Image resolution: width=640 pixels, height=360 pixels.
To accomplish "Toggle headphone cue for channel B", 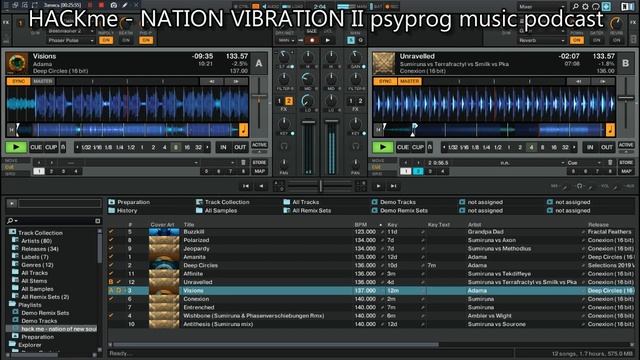I will [x=356, y=146].
